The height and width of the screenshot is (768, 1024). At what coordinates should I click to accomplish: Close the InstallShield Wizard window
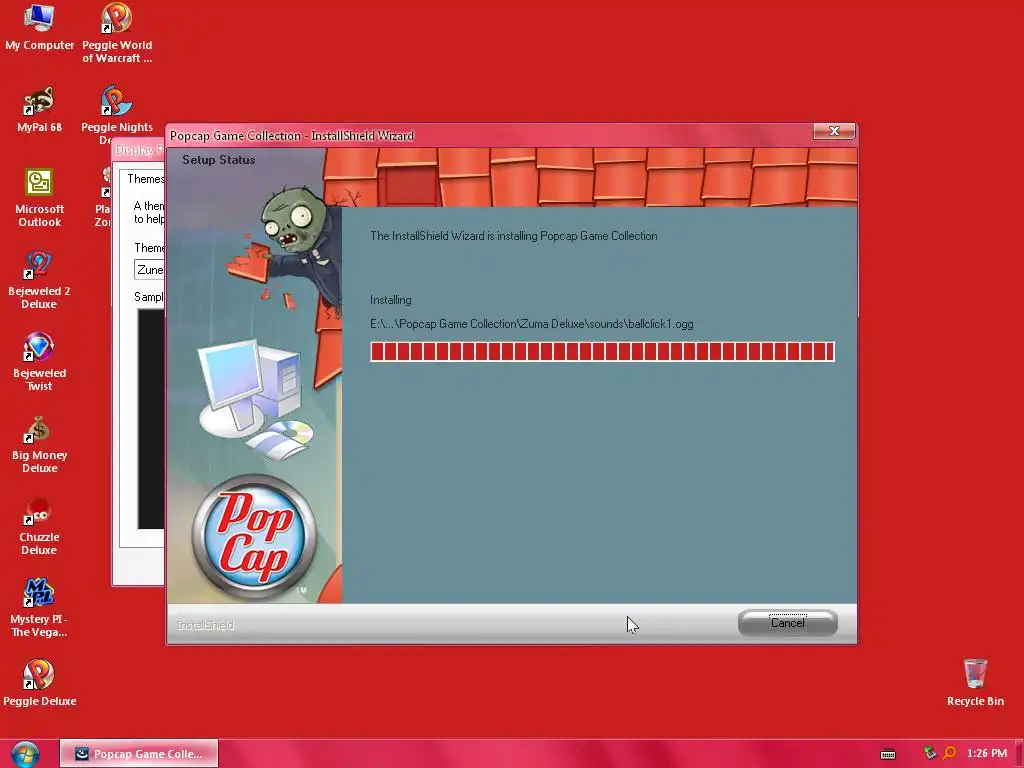pos(834,131)
